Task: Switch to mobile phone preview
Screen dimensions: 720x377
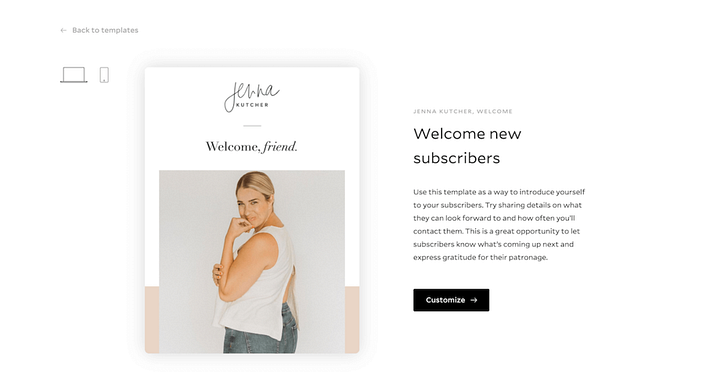Action: (x=104, y=75)
